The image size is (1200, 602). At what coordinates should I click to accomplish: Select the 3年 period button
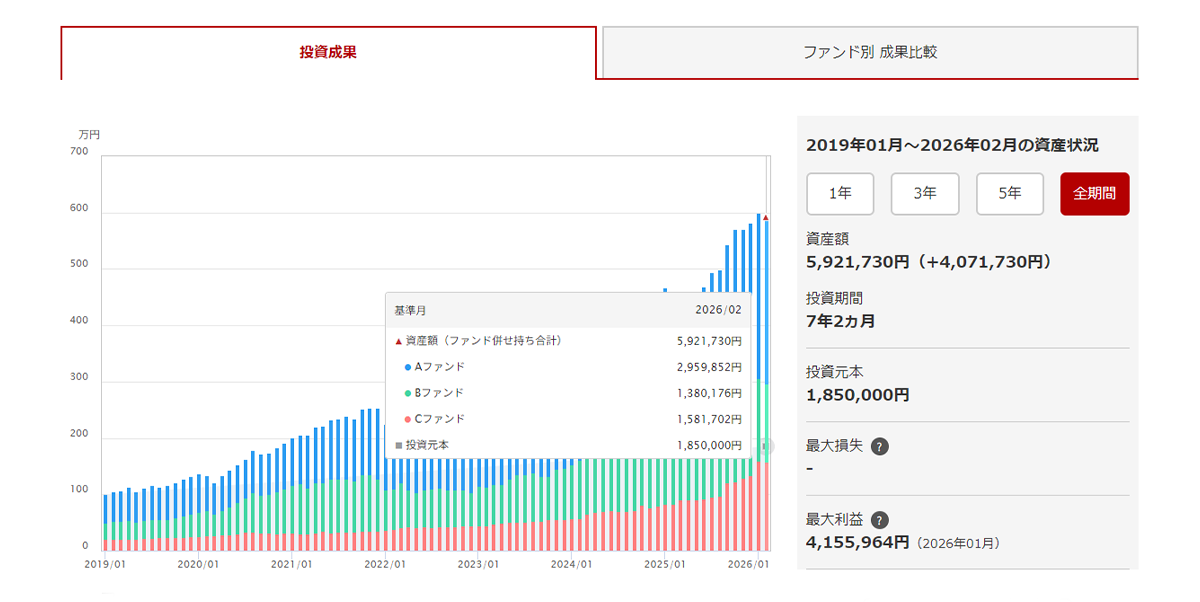point(925,194)
